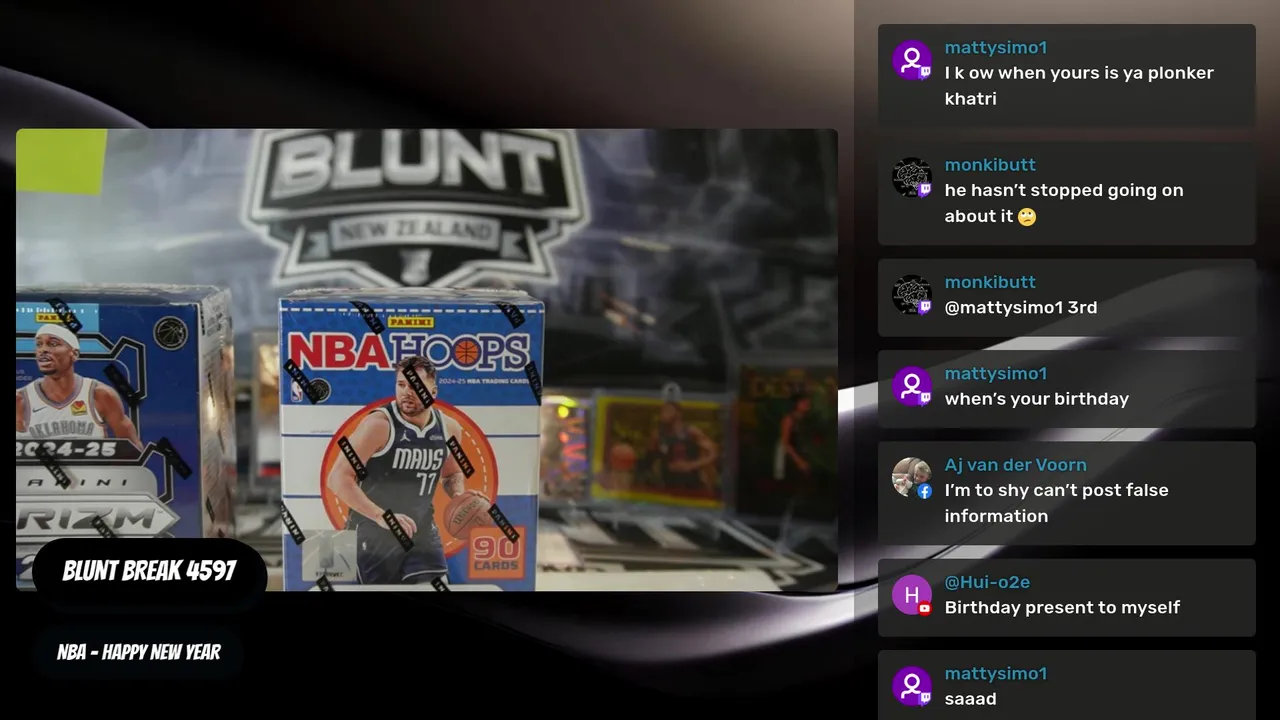Click the NBA Hoops box in the video

click(x=411, y=440)
